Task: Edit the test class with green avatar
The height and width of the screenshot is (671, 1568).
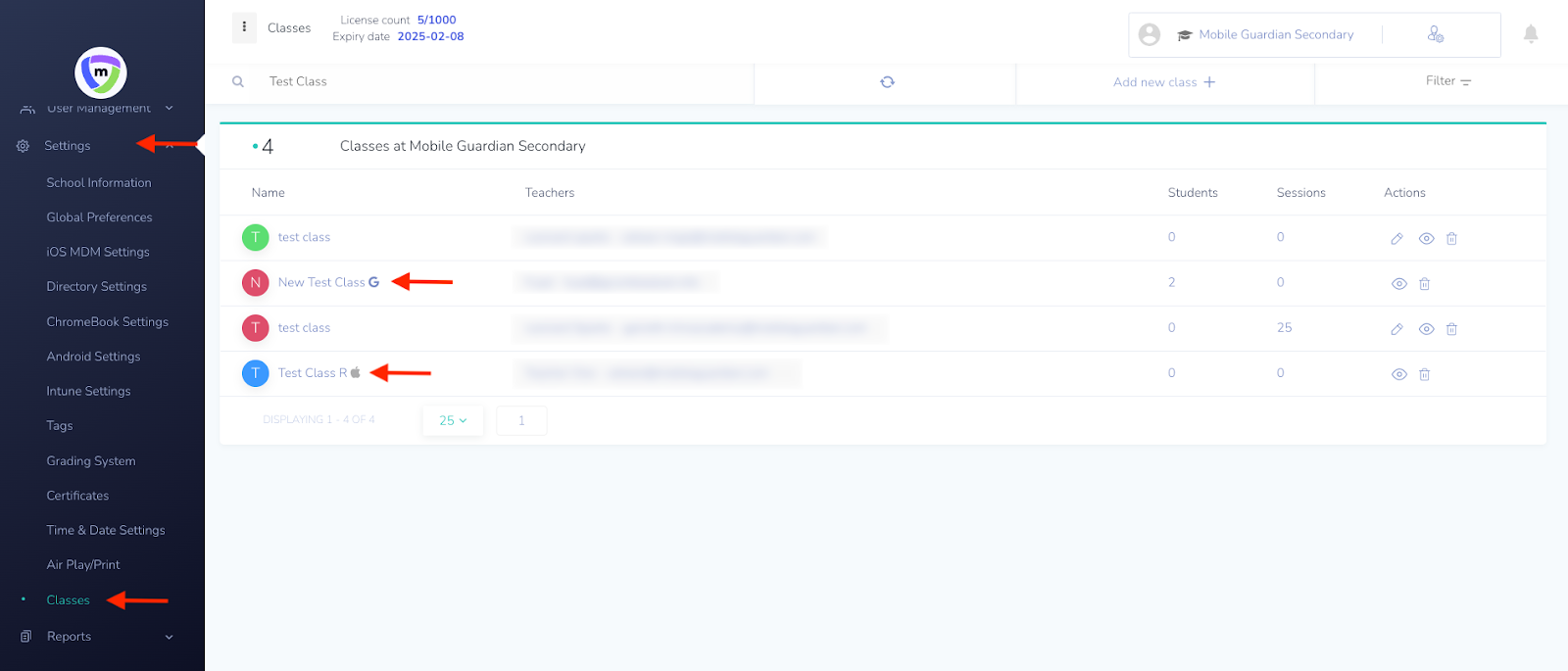Action: (x=1396, y=238)
